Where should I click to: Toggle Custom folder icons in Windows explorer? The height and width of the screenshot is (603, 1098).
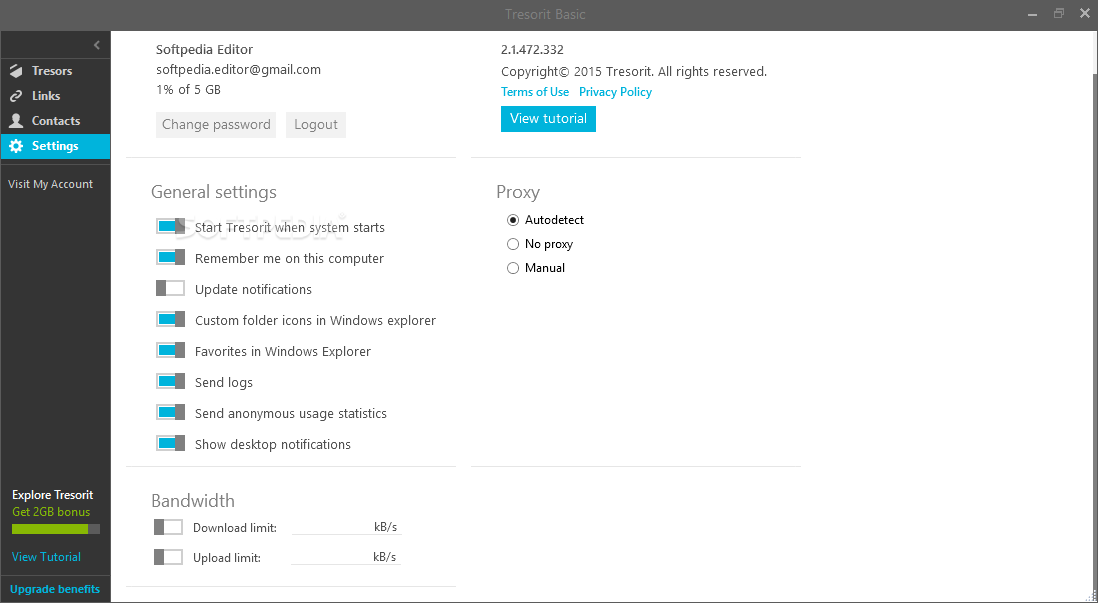tap(170, 319)
